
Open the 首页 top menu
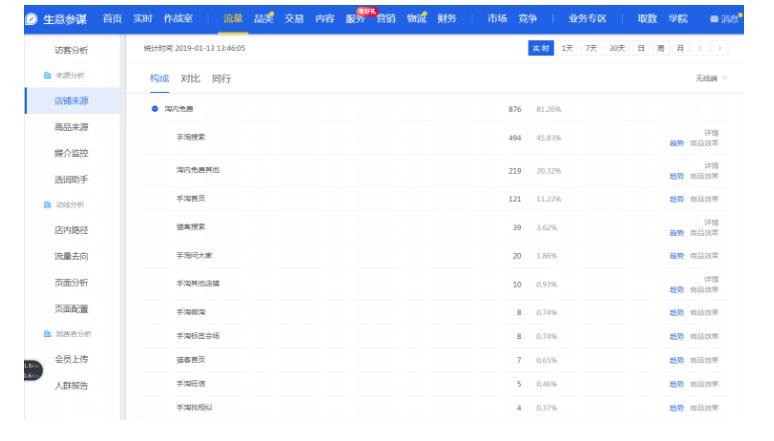112,18
